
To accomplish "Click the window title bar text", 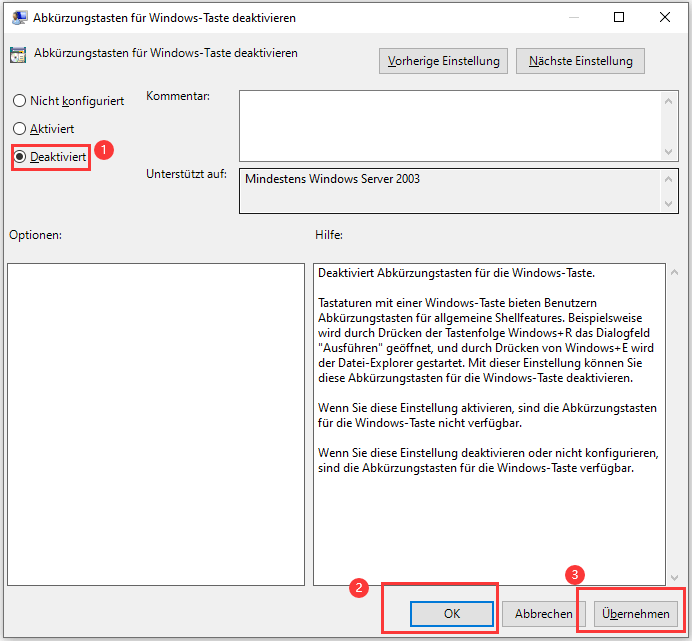I will 164,18.
